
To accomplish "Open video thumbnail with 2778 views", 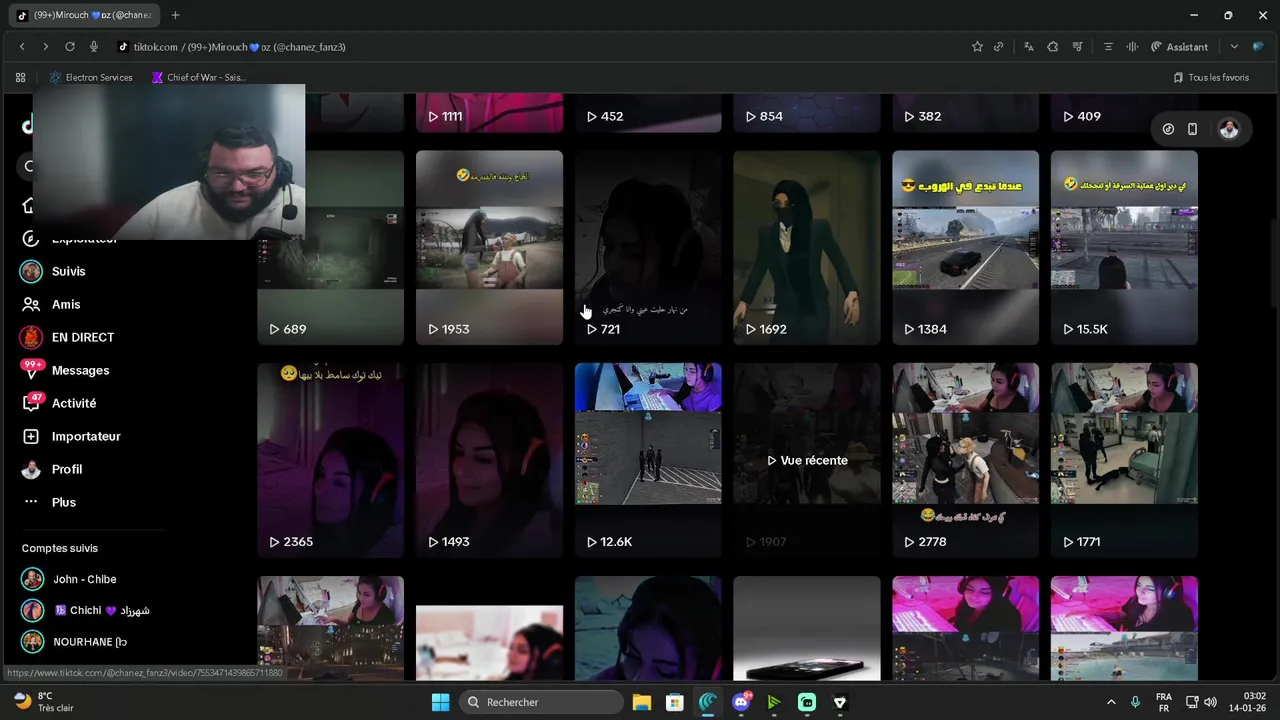I will pyautogui.click(x=965, y=460).
